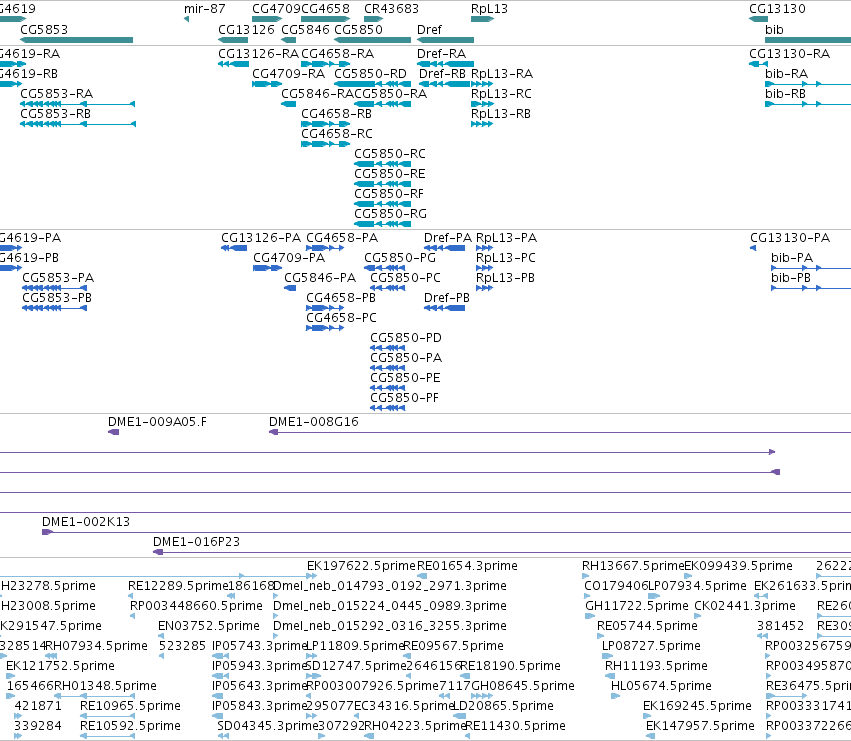Click protein CG5853-PA label
The image size is (851, 741).
click(58, 278)
